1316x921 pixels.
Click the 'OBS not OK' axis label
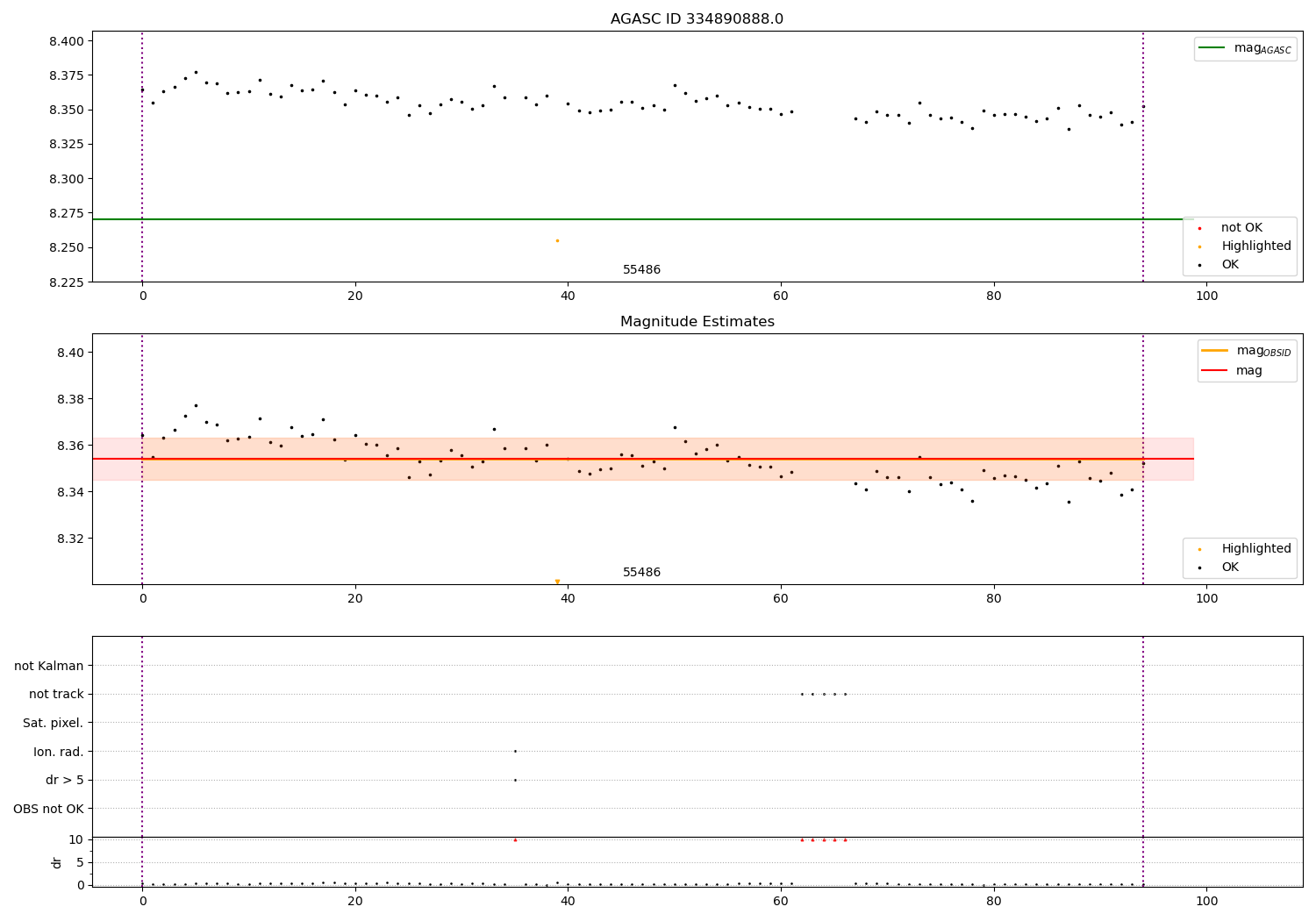tap(49, 809)
